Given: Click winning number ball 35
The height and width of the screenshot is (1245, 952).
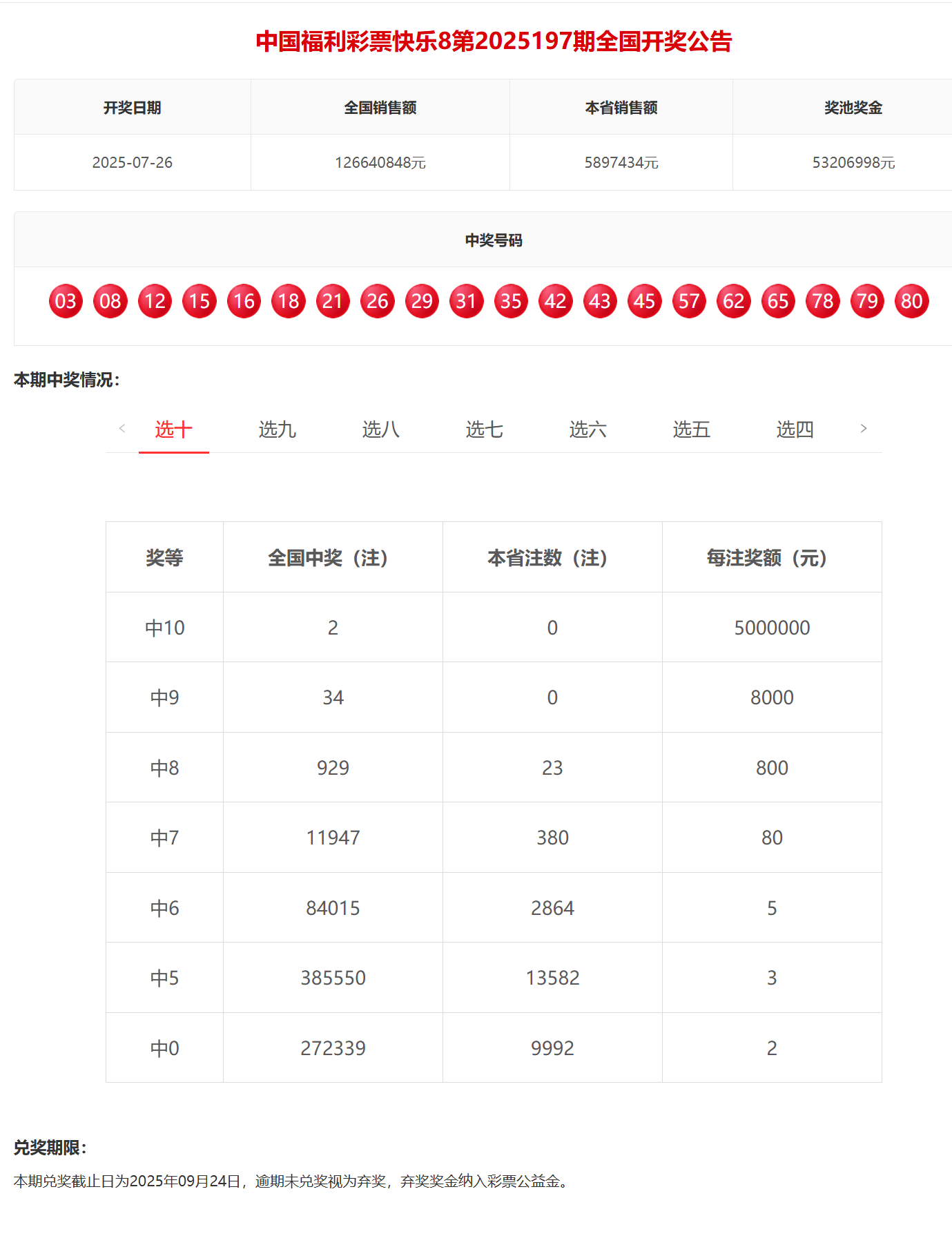Looking at the screenshot, I should click(x=511, y=301).
